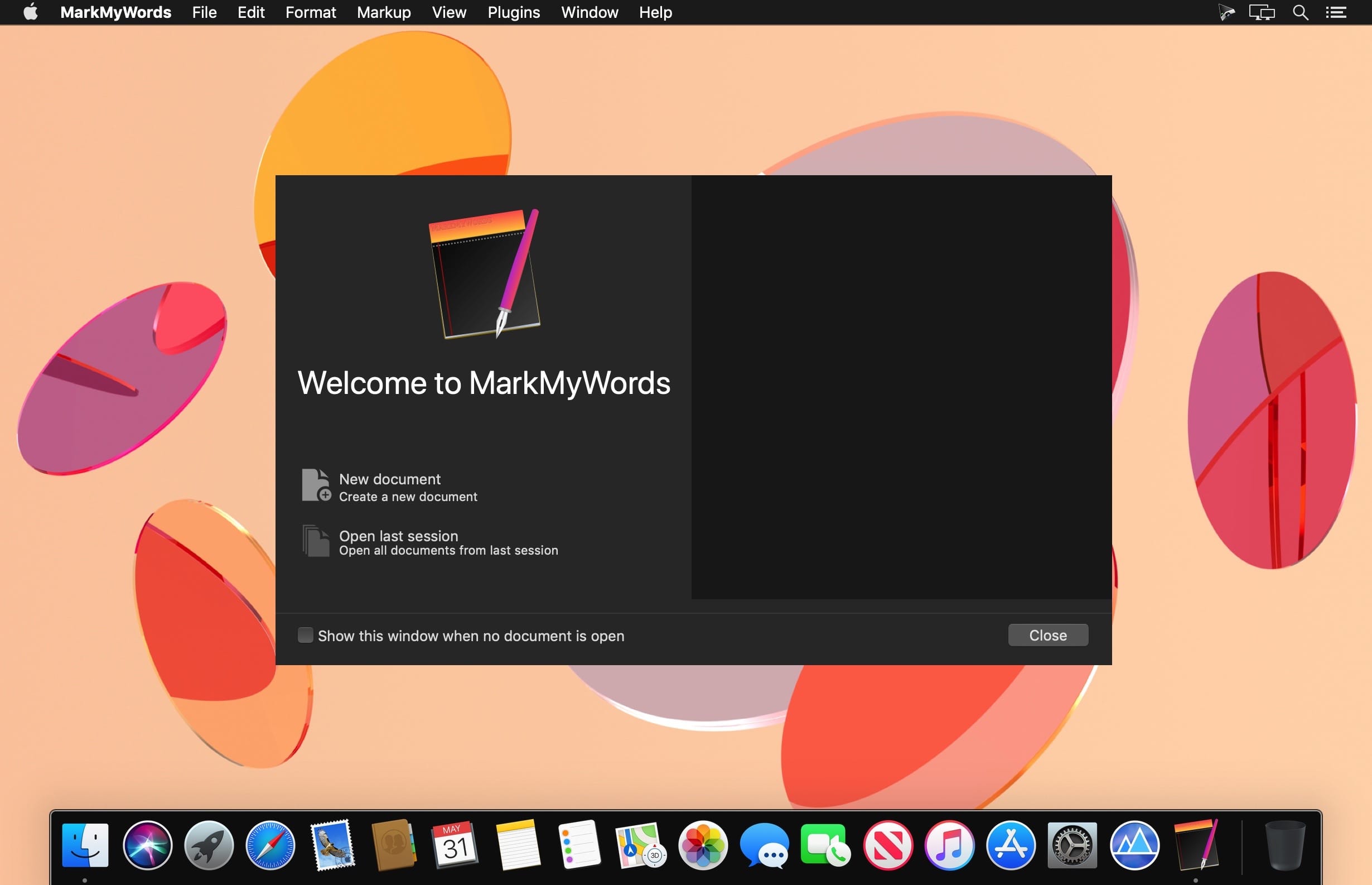Click the empty recent documents pane
This screenshot has height=885, width=1372.
tap(901, 387)
